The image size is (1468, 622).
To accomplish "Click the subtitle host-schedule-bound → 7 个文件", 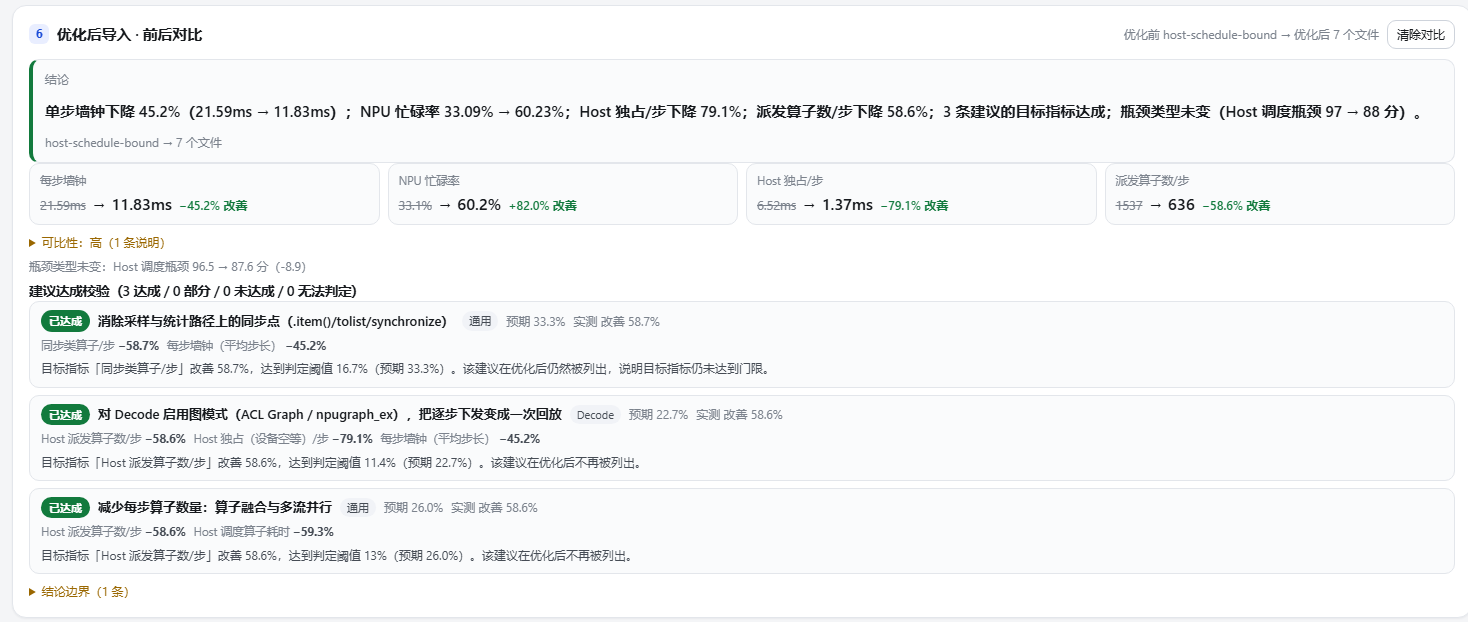I will [133, 143].
